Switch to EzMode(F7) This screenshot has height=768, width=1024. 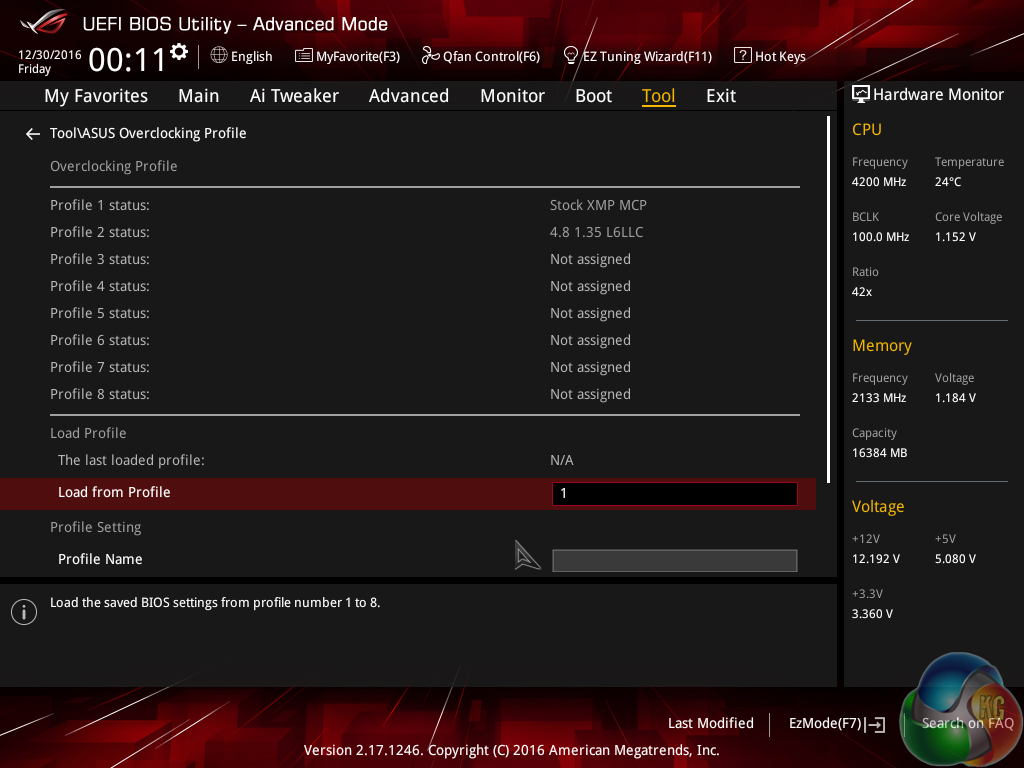(x=825, y=723)
